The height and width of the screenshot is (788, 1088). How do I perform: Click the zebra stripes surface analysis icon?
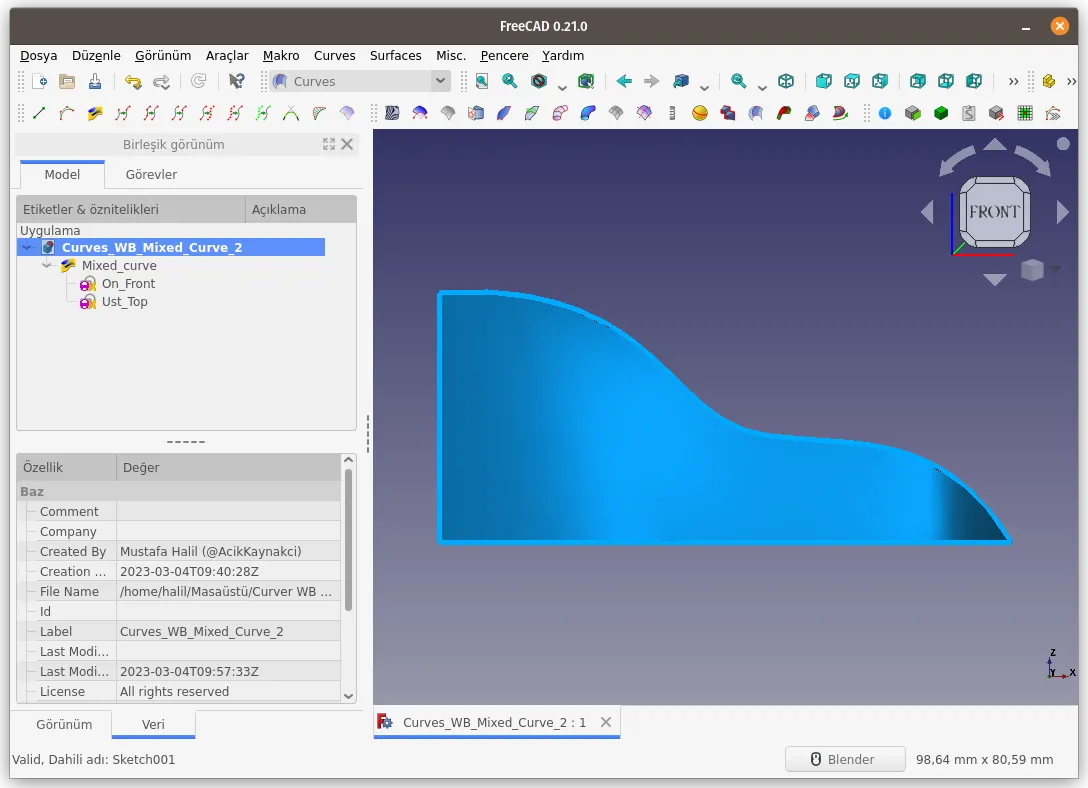pyautogui.click(x=392, y=113)
